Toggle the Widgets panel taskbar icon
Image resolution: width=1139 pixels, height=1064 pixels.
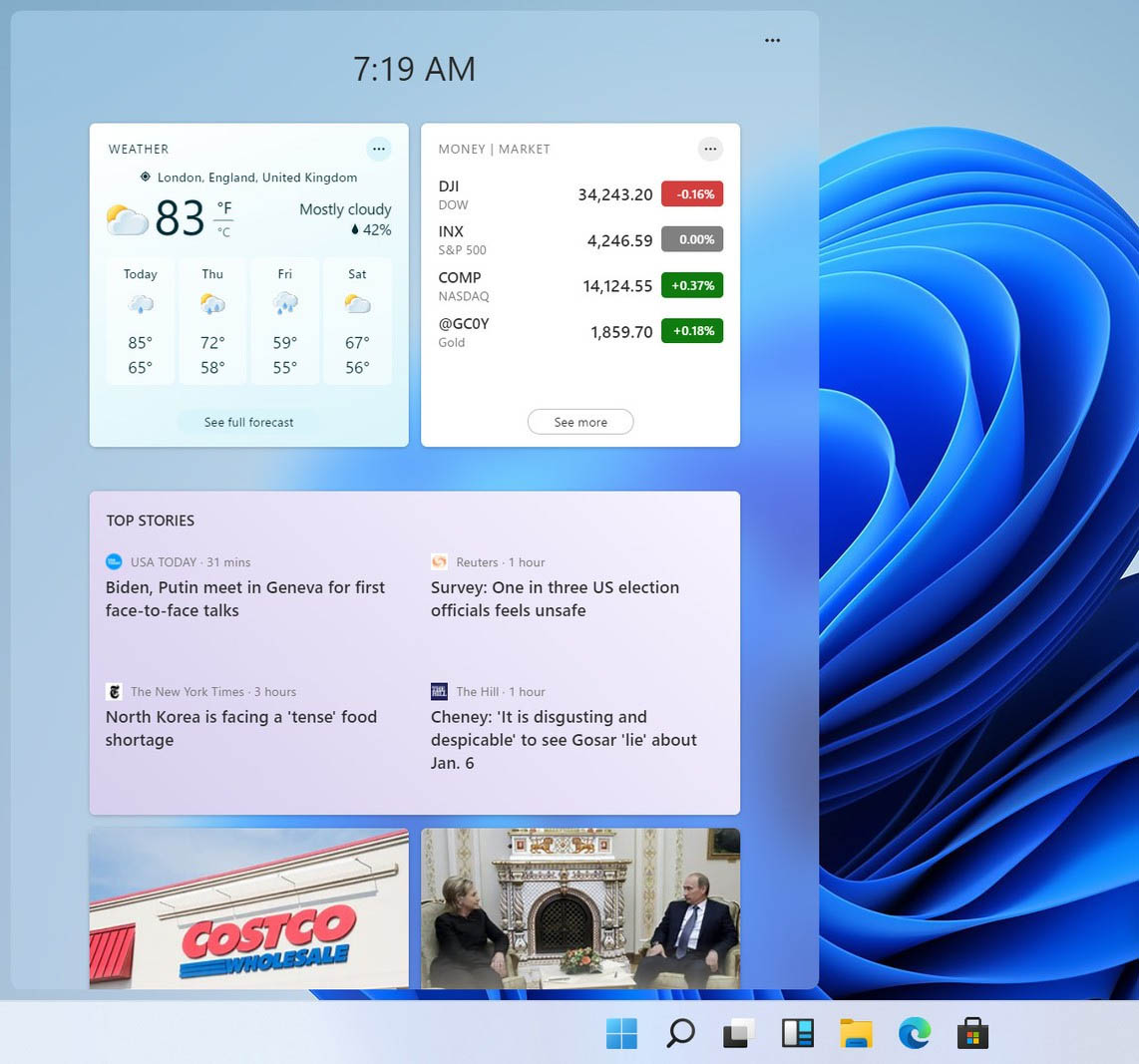pyautogui.click(x=798, y=1034)
